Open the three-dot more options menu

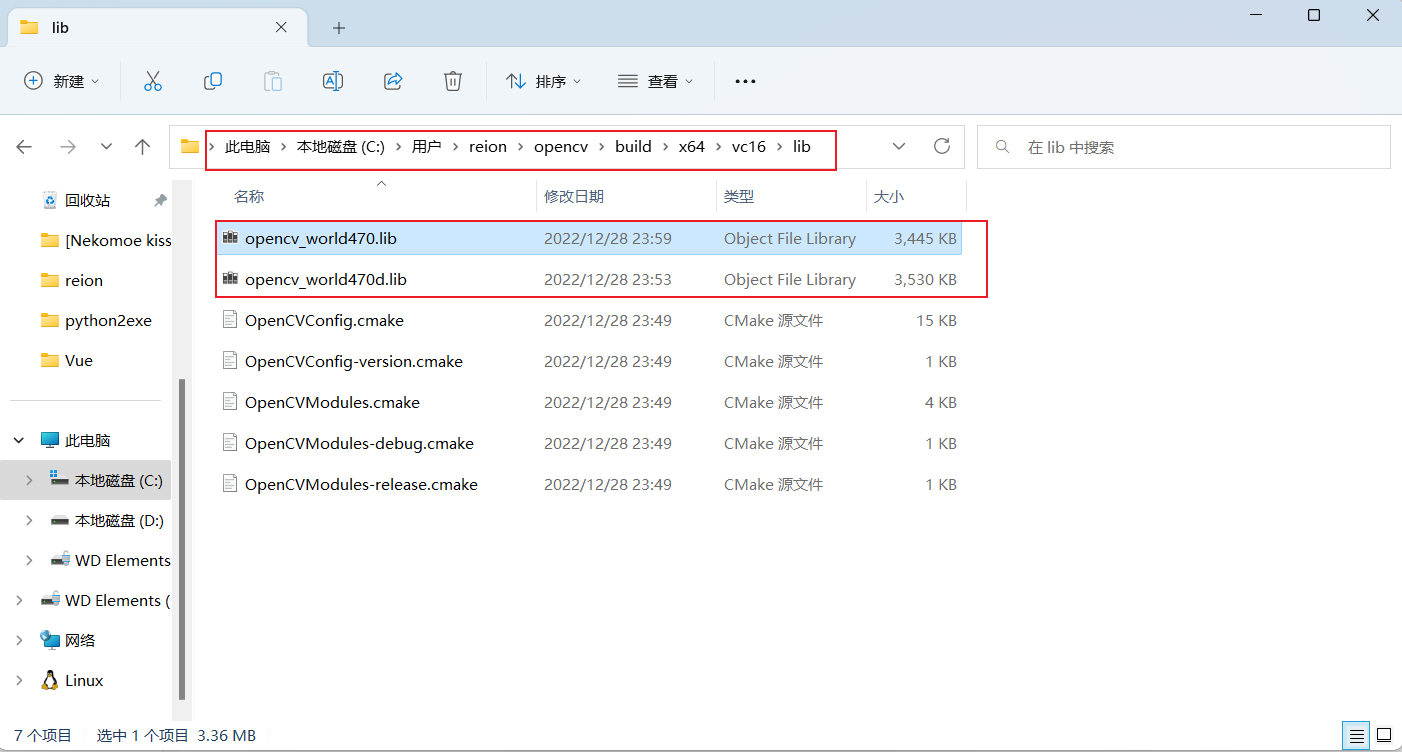745,81
